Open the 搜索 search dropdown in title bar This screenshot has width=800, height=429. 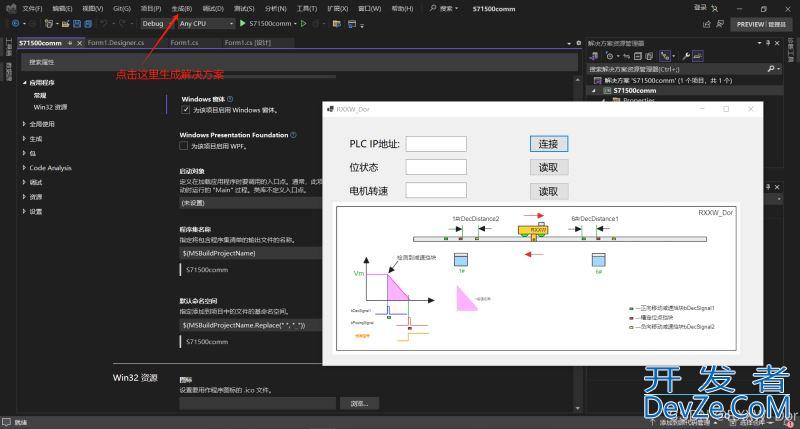point(443,9)
